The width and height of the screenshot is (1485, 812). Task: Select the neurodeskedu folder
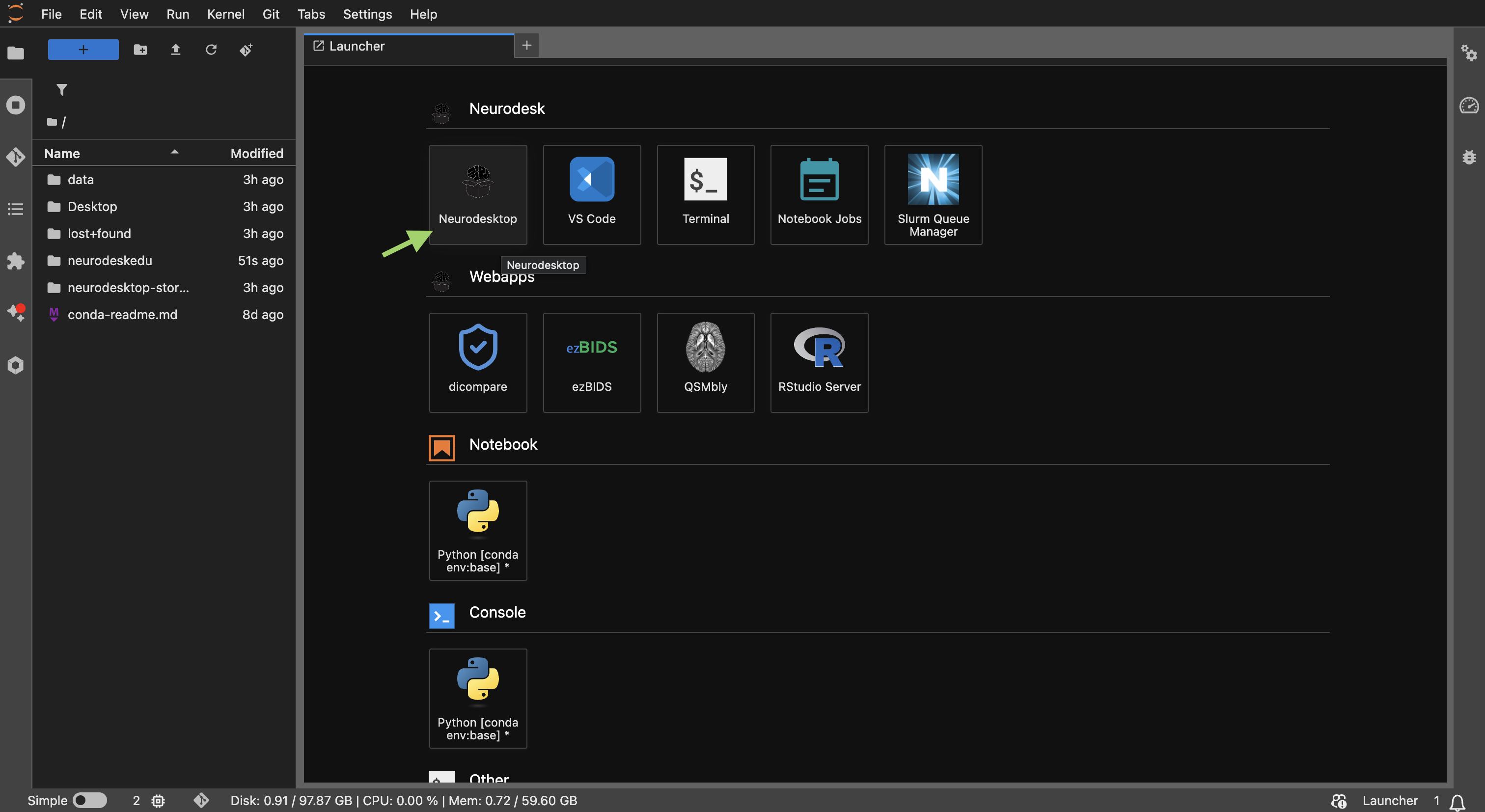(x=165, y=261)
